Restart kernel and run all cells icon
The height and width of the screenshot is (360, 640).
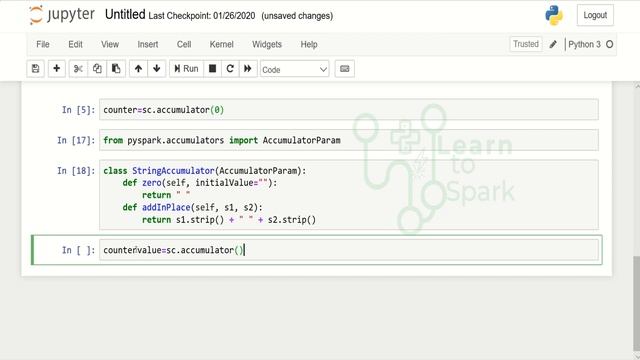coord(248,69)
